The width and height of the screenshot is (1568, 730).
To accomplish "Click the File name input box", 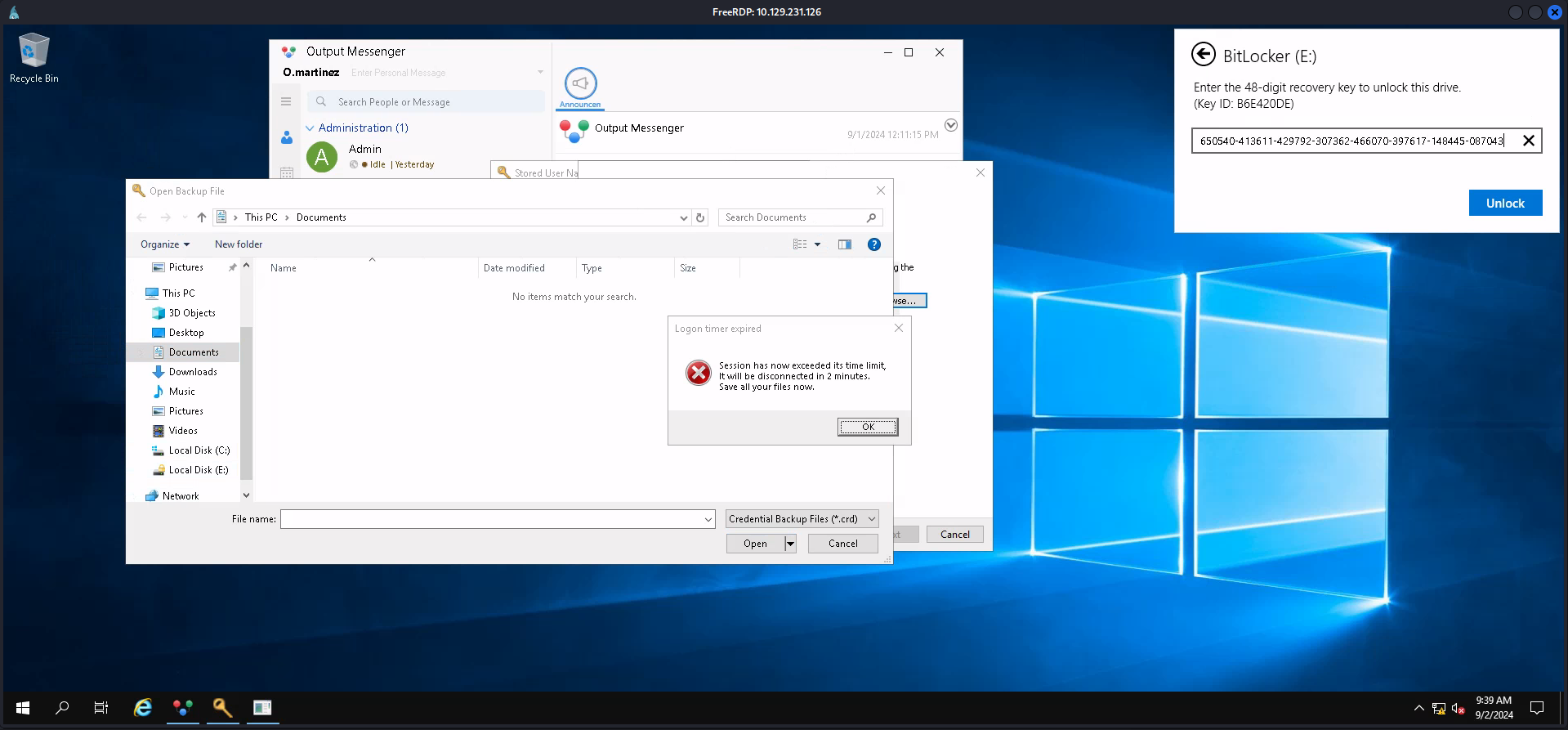I will [490, 519].
